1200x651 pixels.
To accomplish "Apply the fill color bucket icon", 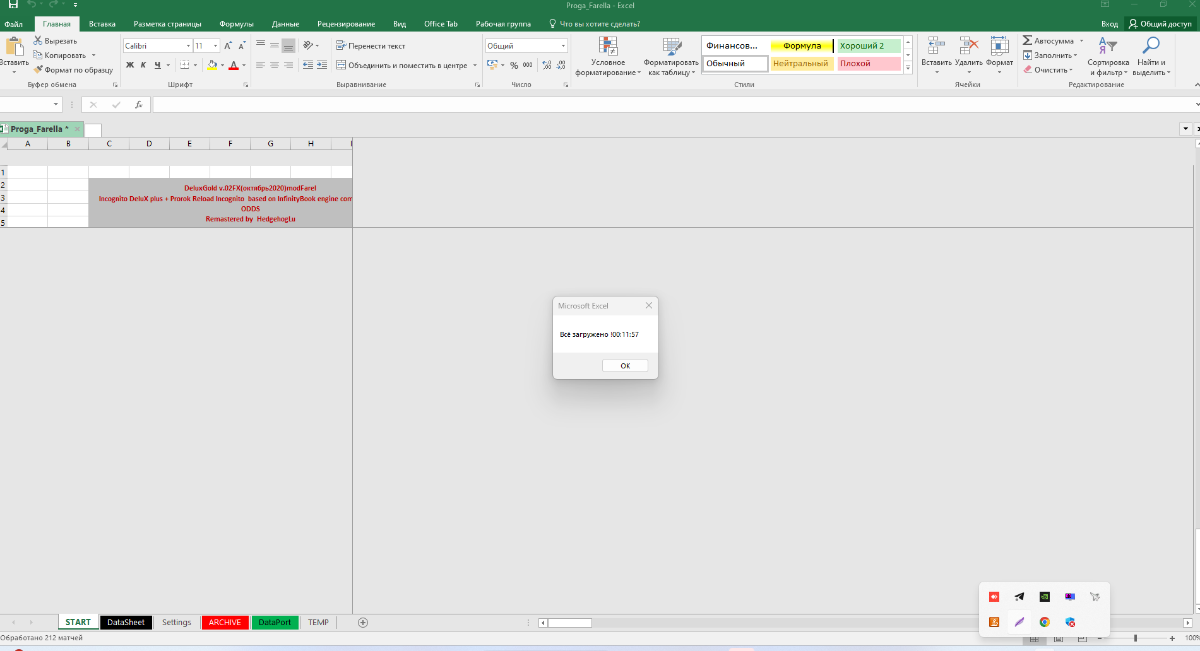I will click(x=212, y=65).
